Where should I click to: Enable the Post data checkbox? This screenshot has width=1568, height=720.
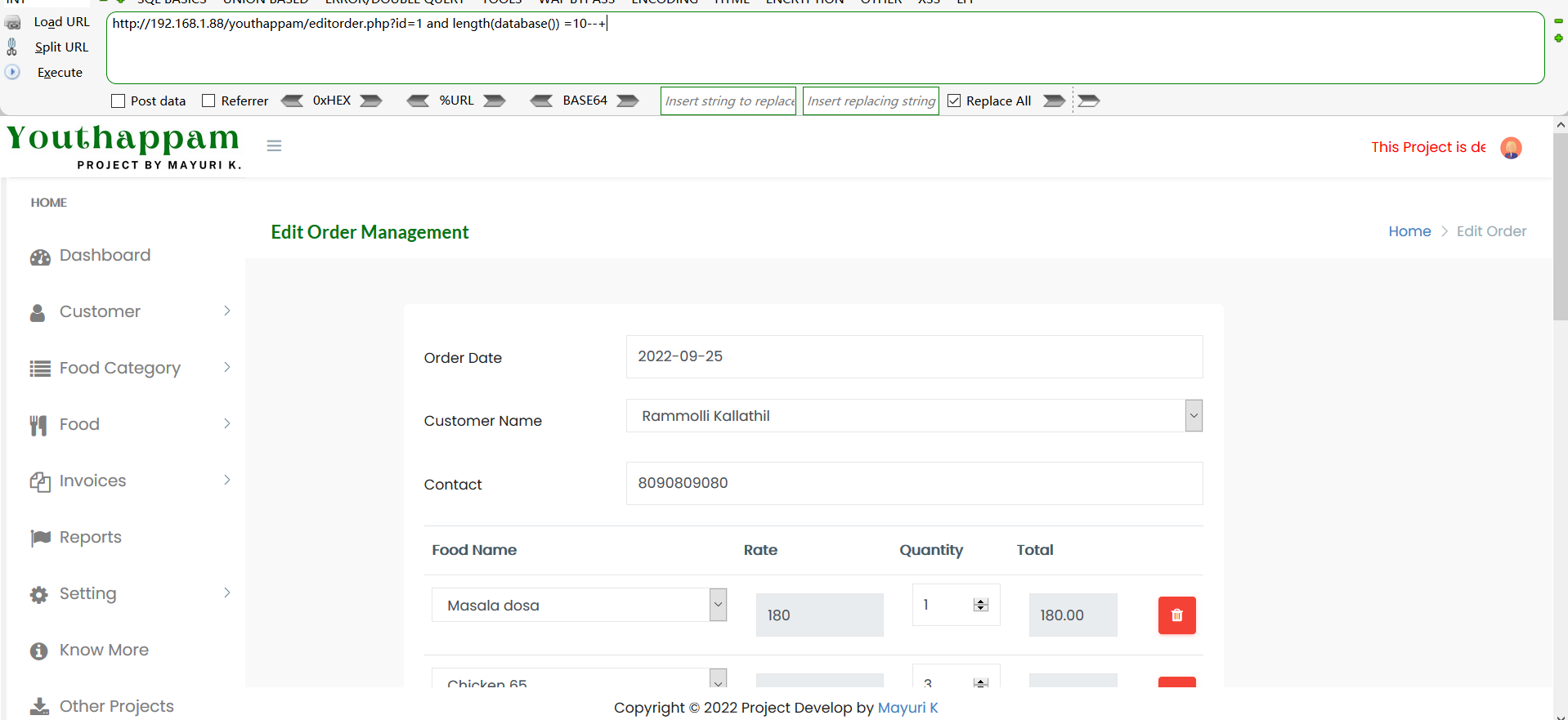119,101
